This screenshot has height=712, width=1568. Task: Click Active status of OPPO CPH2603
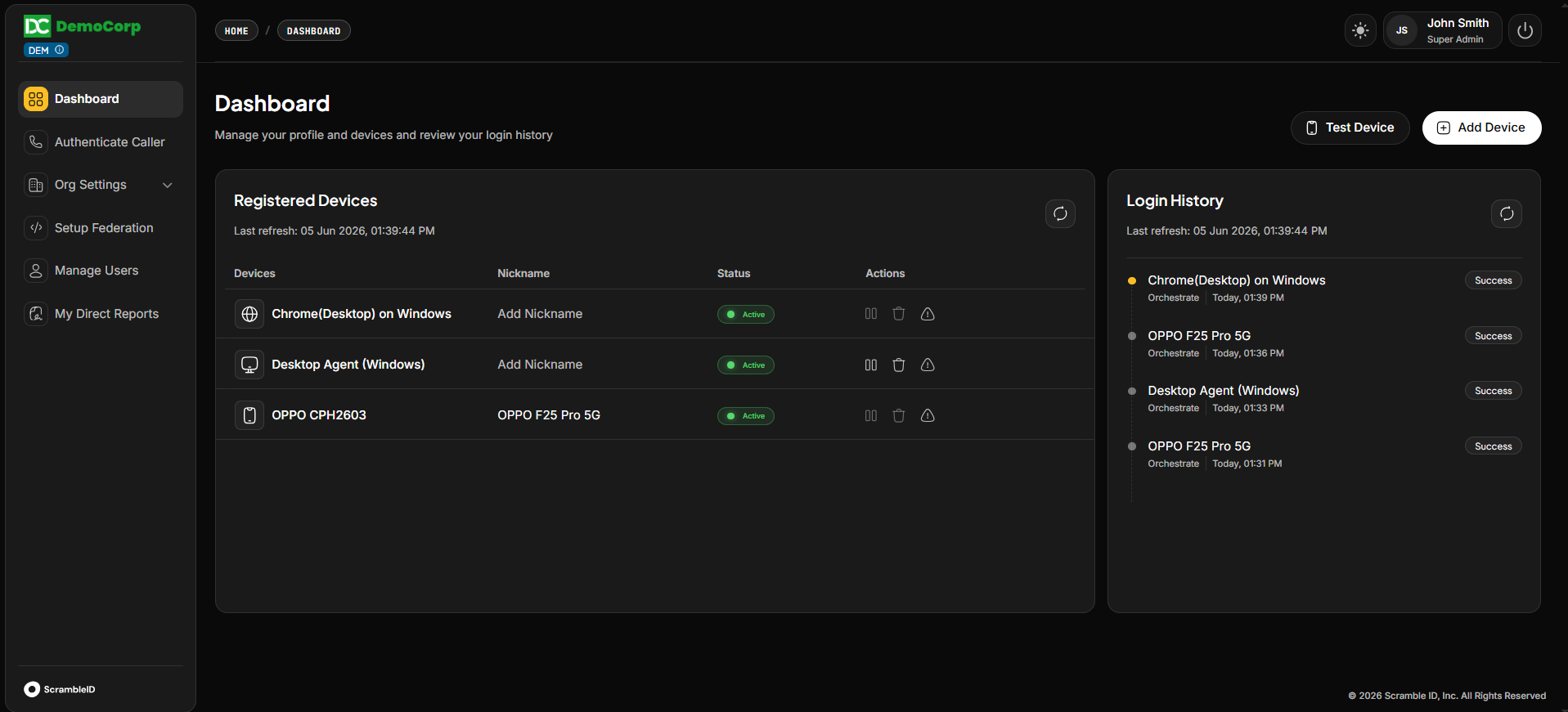click(x=746, y=415)
